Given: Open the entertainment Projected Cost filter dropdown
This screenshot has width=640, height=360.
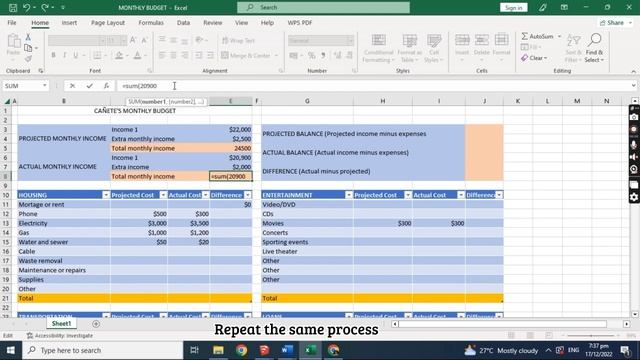Looking at the screenshot, I should click(x=408, y=195).
